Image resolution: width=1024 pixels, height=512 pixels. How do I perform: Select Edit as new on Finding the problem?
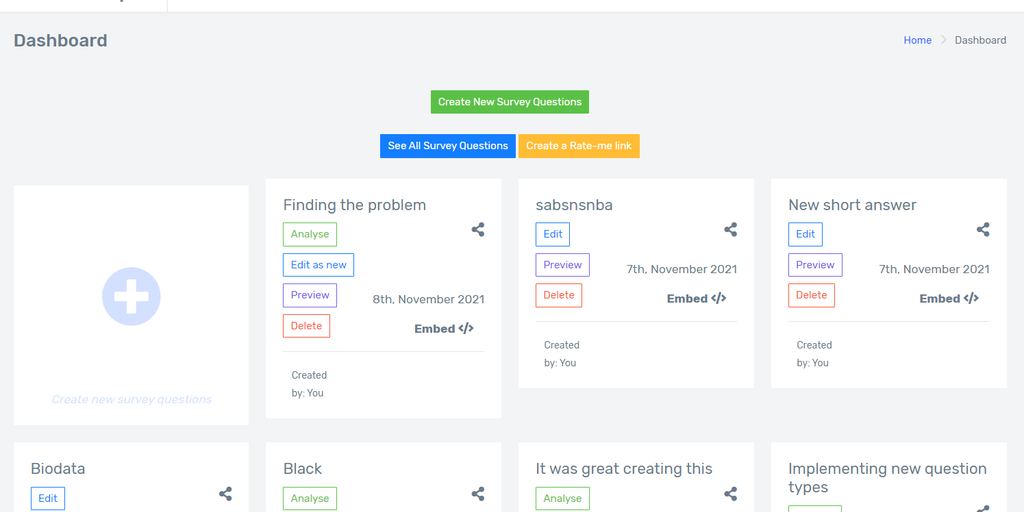pos(318,265)
